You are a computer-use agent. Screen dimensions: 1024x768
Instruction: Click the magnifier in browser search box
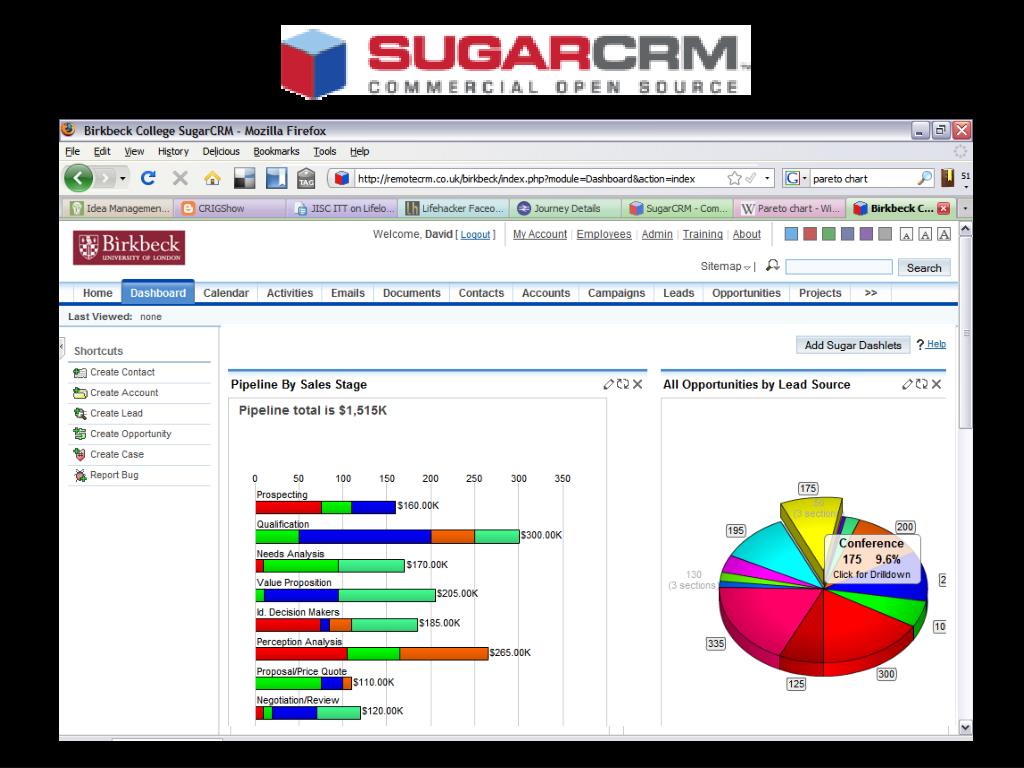point(925,178)
